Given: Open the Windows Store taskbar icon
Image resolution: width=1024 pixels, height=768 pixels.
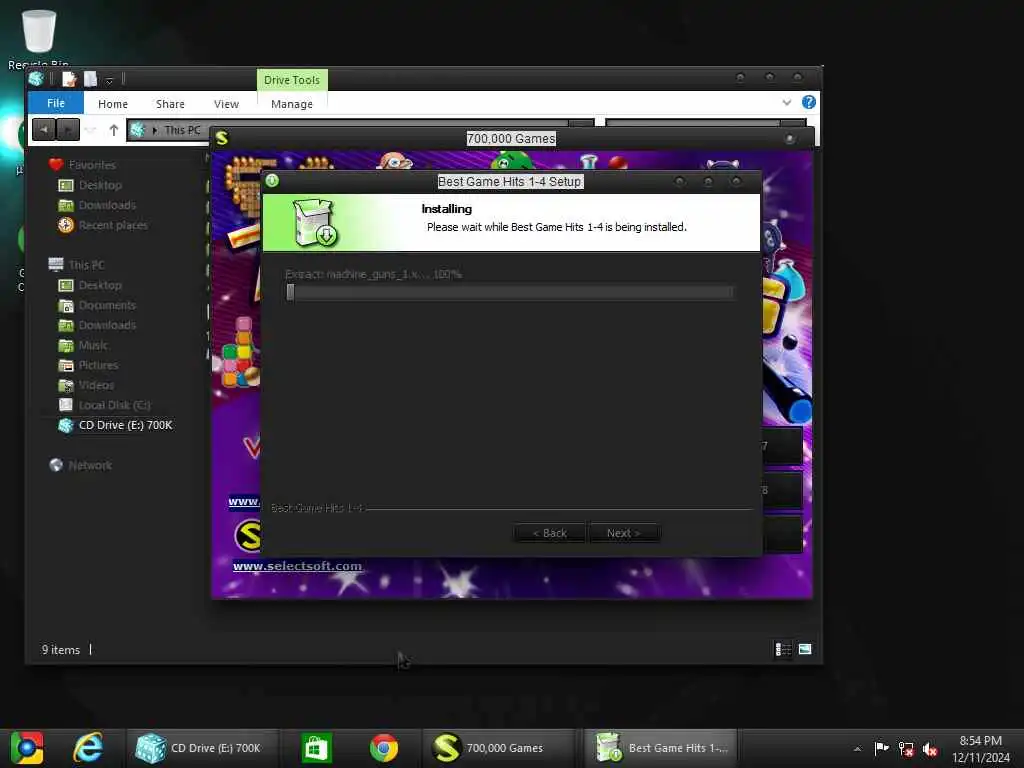Looking at the screenshot, I should click(x=317, y=748).
